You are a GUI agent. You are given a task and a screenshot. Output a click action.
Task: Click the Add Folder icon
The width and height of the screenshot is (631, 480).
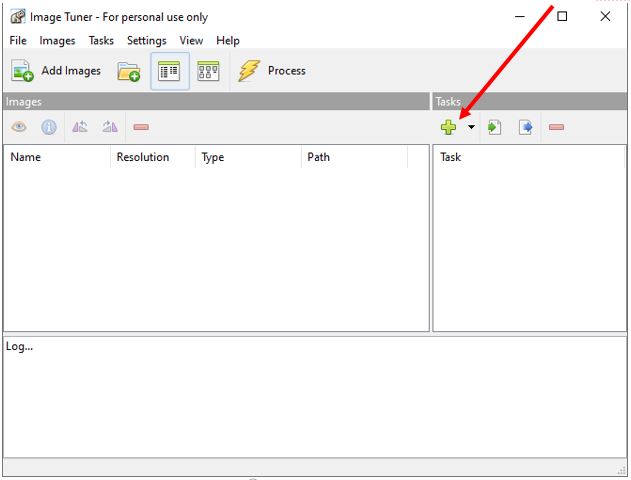(x=128, y=71)
